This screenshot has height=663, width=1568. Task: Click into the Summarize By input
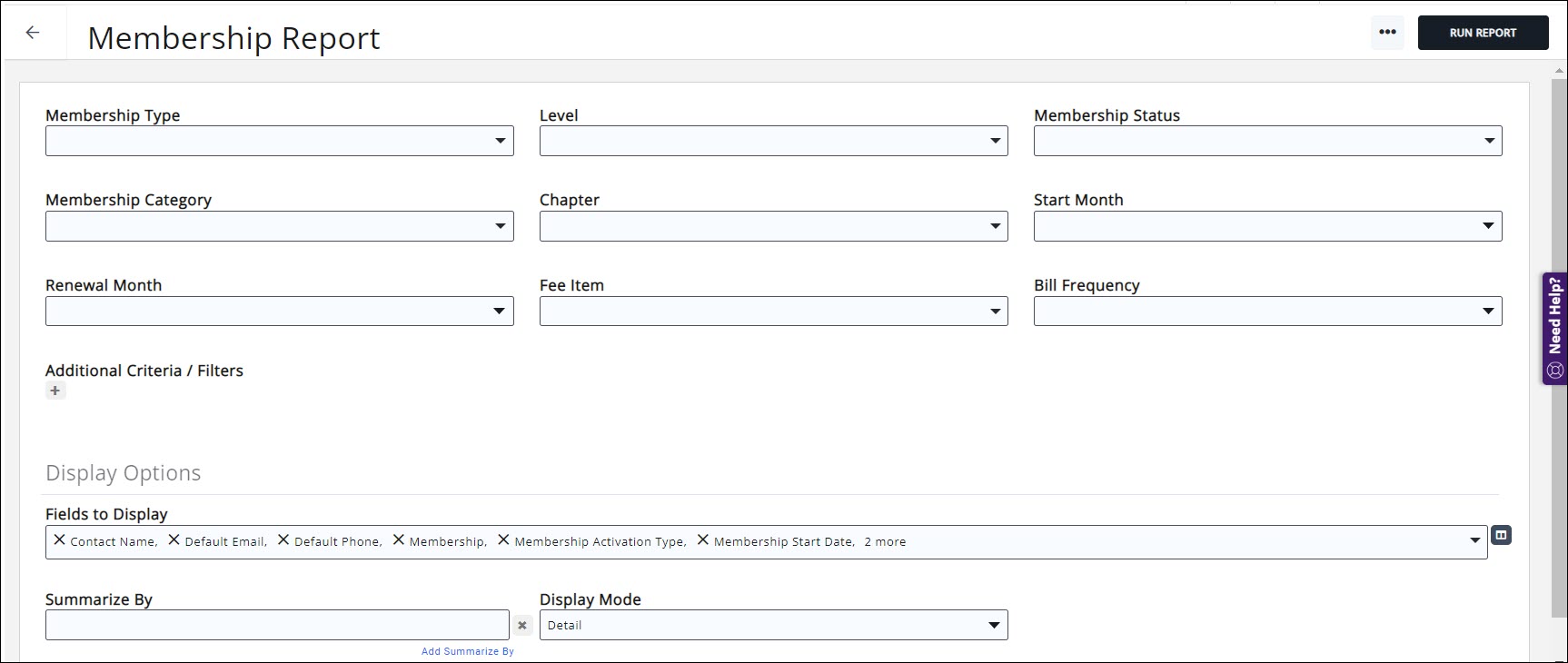point(277,625)
